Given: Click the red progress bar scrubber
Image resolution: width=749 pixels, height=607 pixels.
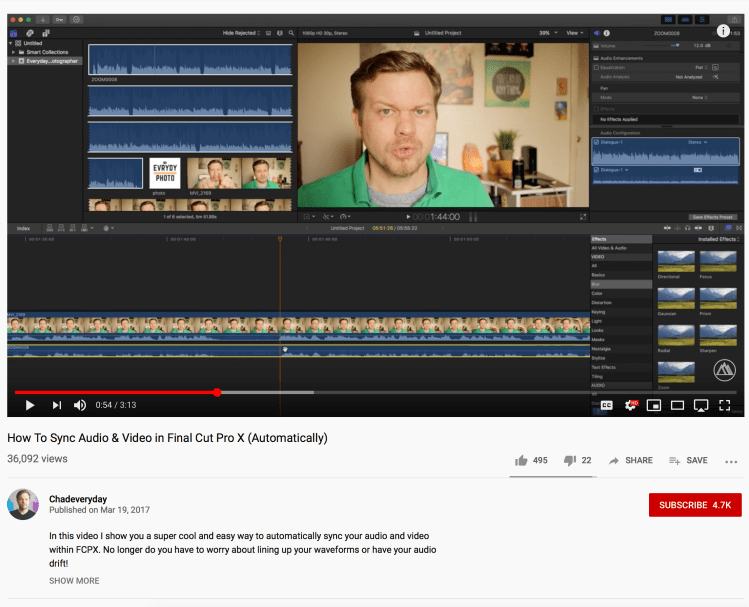Looking at the screenshot, I should [x=217, y=392].
